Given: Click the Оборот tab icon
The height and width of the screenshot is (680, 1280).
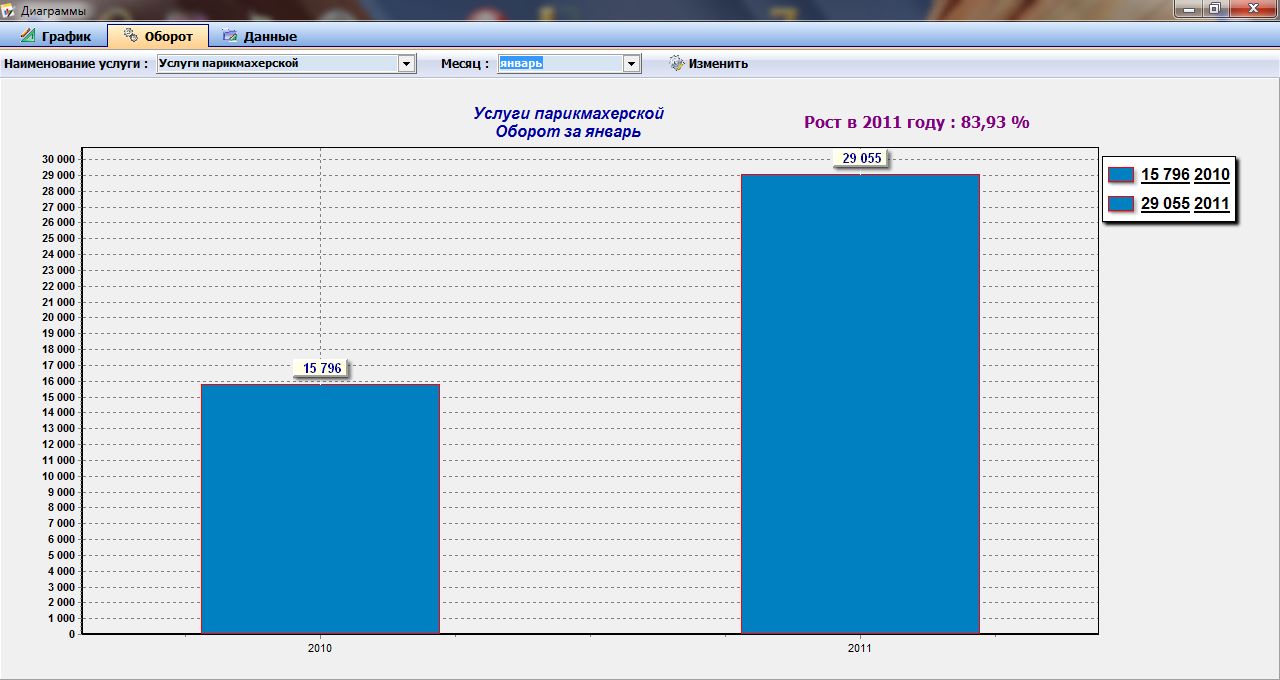Looking at the screenshot, I should 131,36.
